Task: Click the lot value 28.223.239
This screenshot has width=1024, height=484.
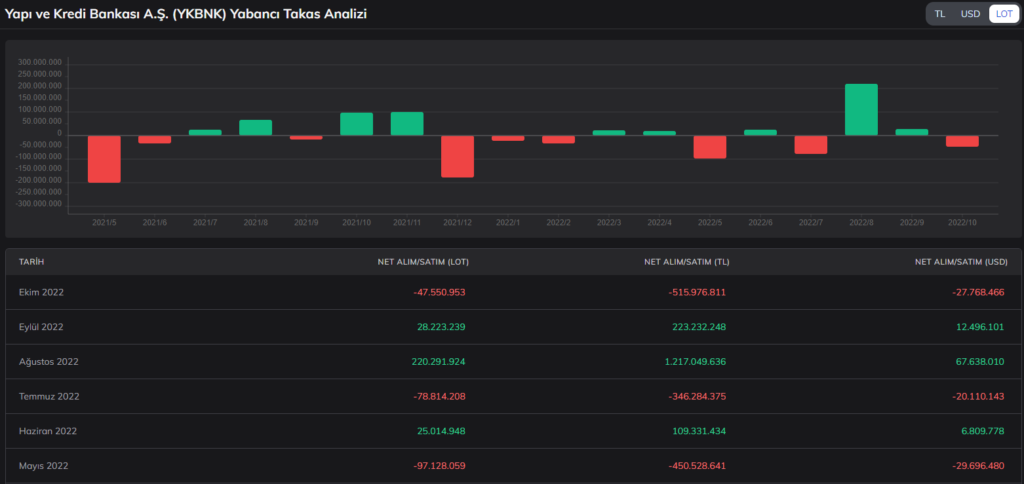Action: tap(441, 327)
